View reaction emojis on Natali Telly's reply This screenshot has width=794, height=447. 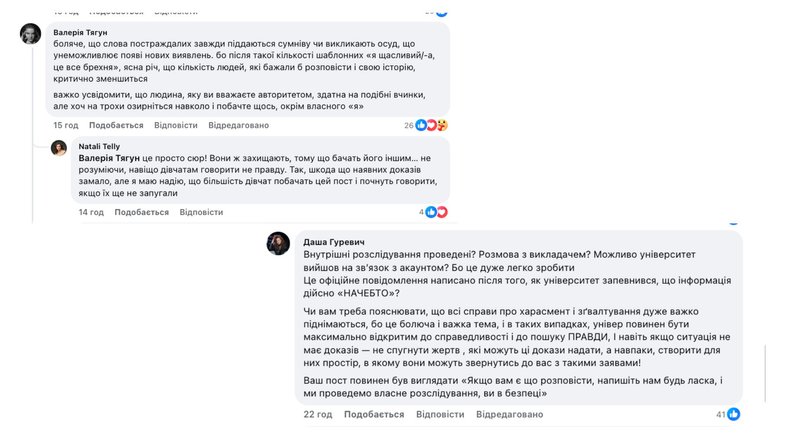(x=436, y=212)
